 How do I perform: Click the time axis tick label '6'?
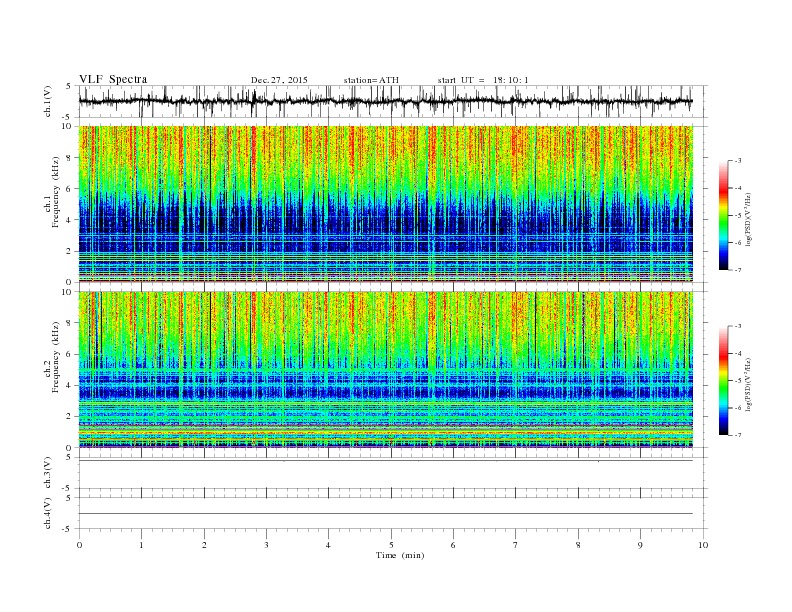click(x=453, y=545)
